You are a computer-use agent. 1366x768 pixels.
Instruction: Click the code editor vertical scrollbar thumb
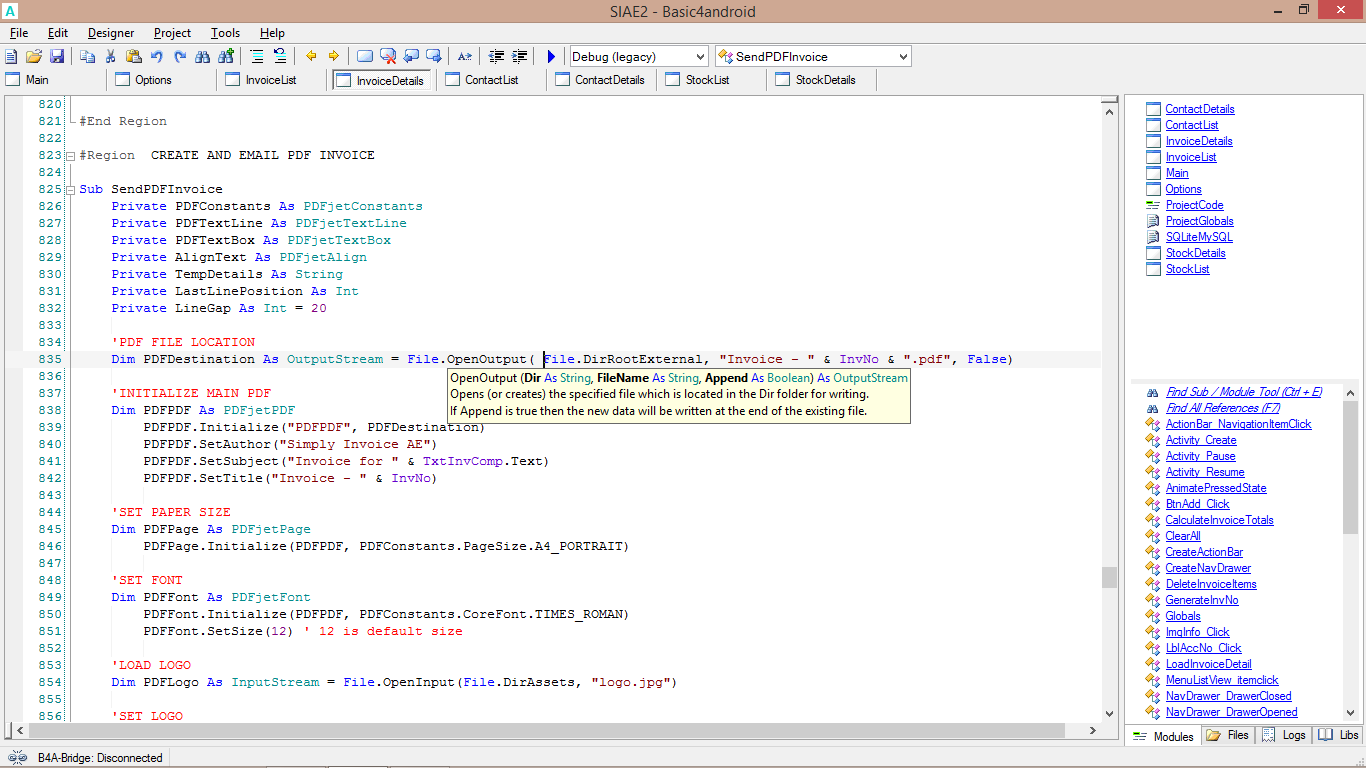[x=1109, y=577]
